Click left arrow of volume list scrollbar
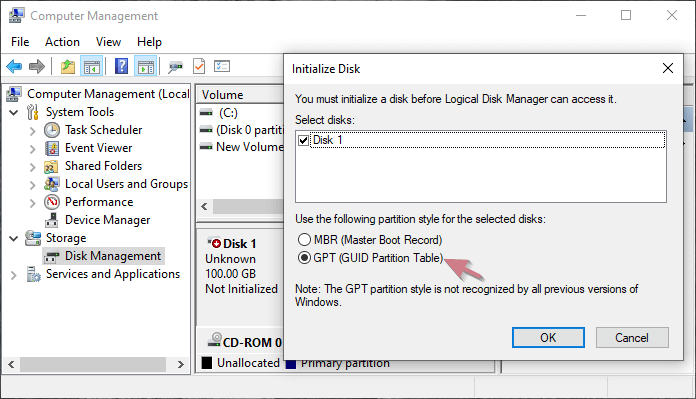 pyautogui.click(x=204, y=206)
